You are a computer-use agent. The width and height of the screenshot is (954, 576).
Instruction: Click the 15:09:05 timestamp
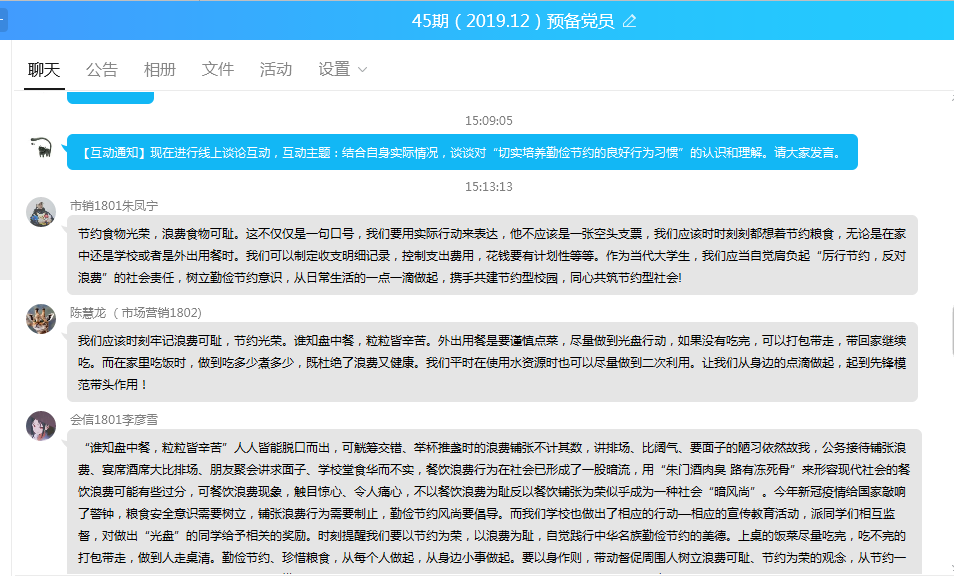[488, 121]
